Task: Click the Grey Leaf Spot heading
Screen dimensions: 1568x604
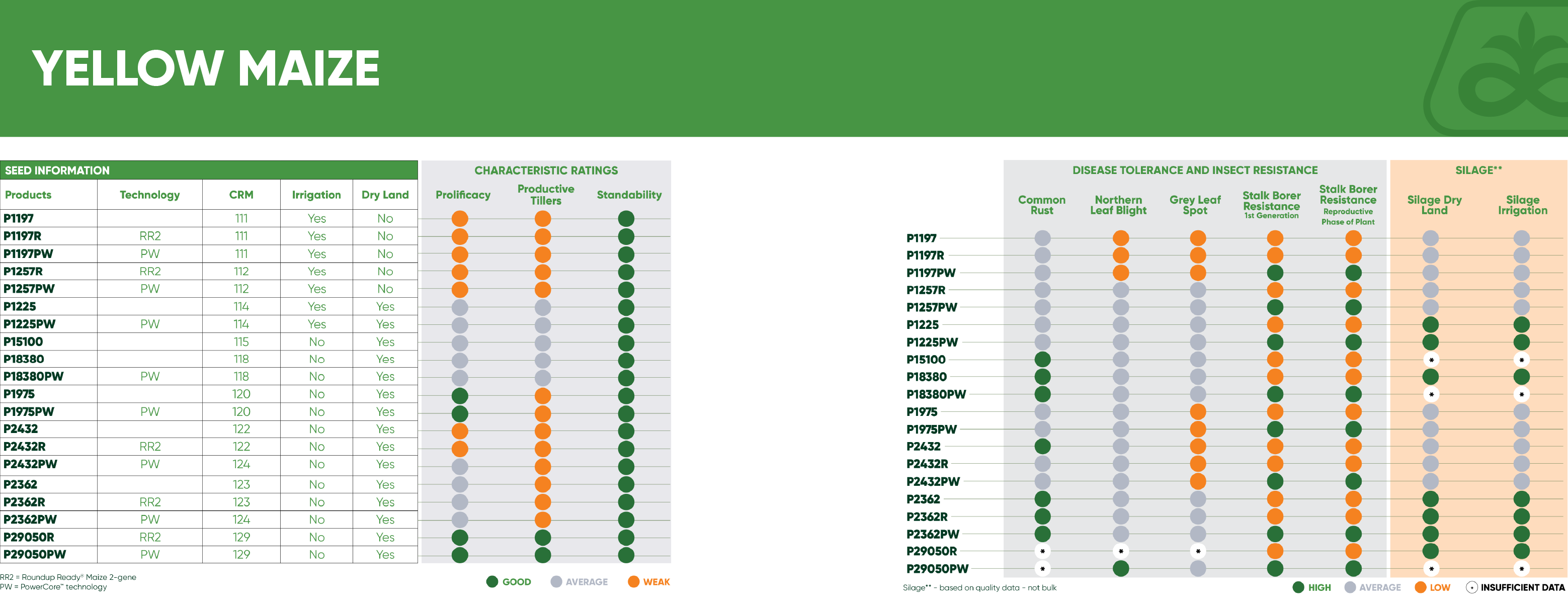Action: point(1195,205)
